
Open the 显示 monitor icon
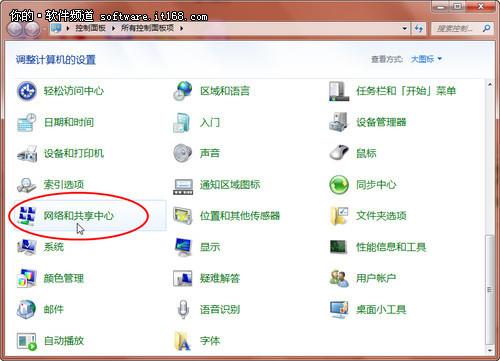pyautogui.click(x=183, y=247)
